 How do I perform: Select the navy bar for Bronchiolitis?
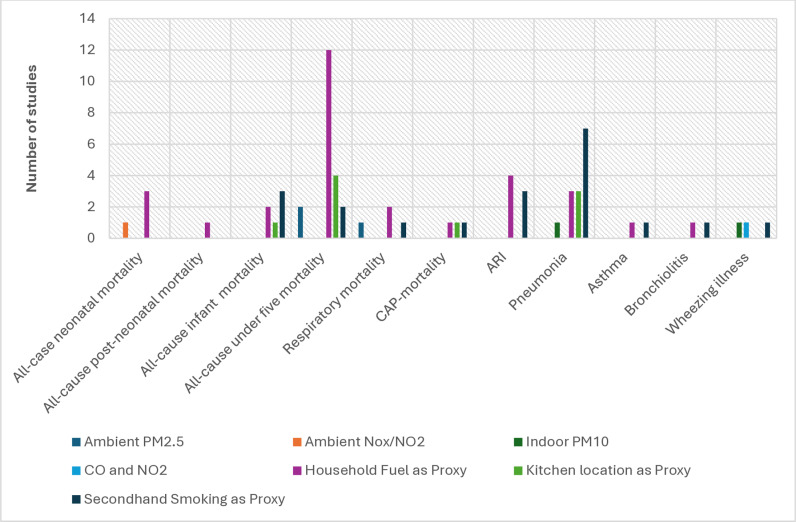tap(707, 230)
